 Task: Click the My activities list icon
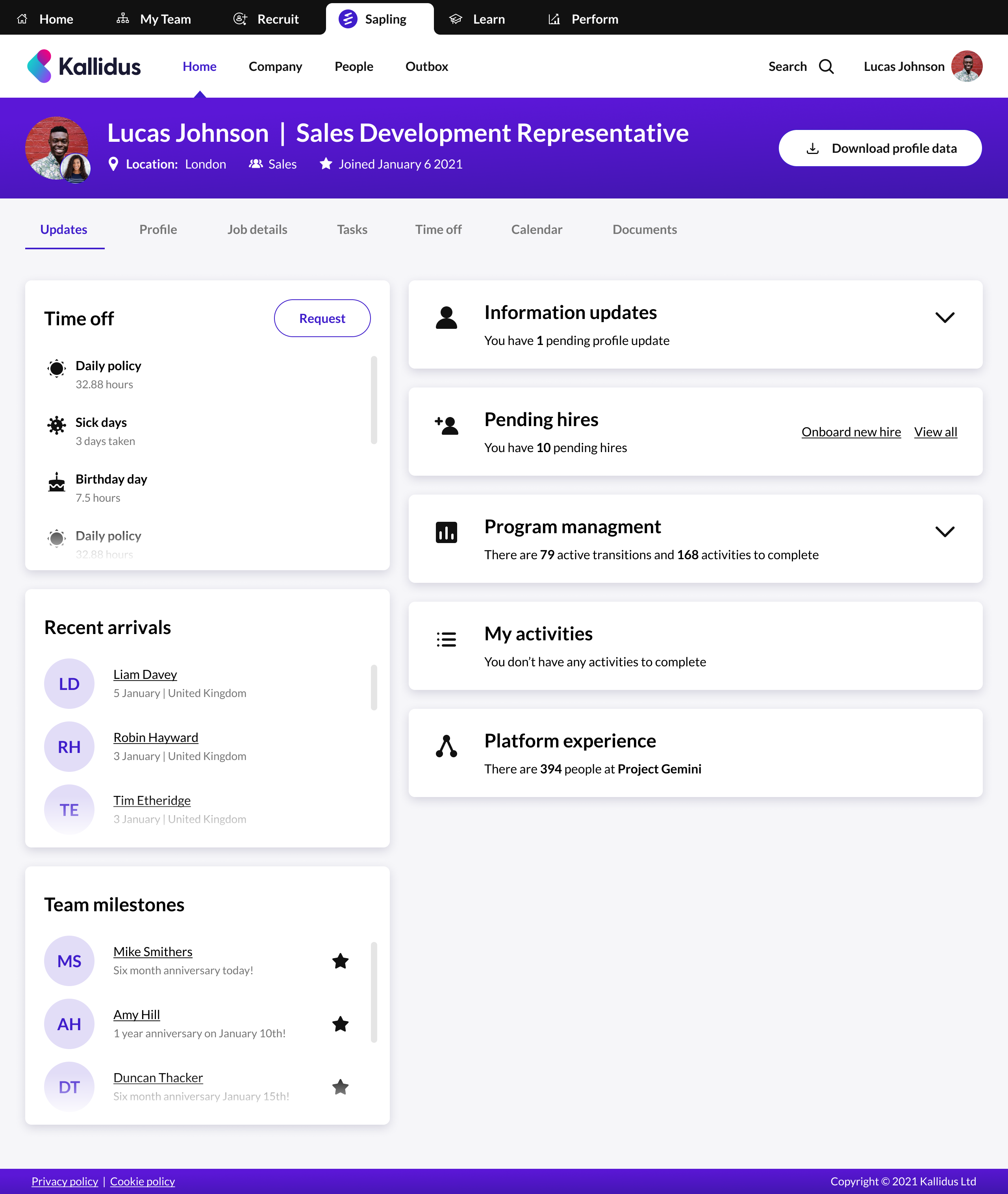[446, 639]
